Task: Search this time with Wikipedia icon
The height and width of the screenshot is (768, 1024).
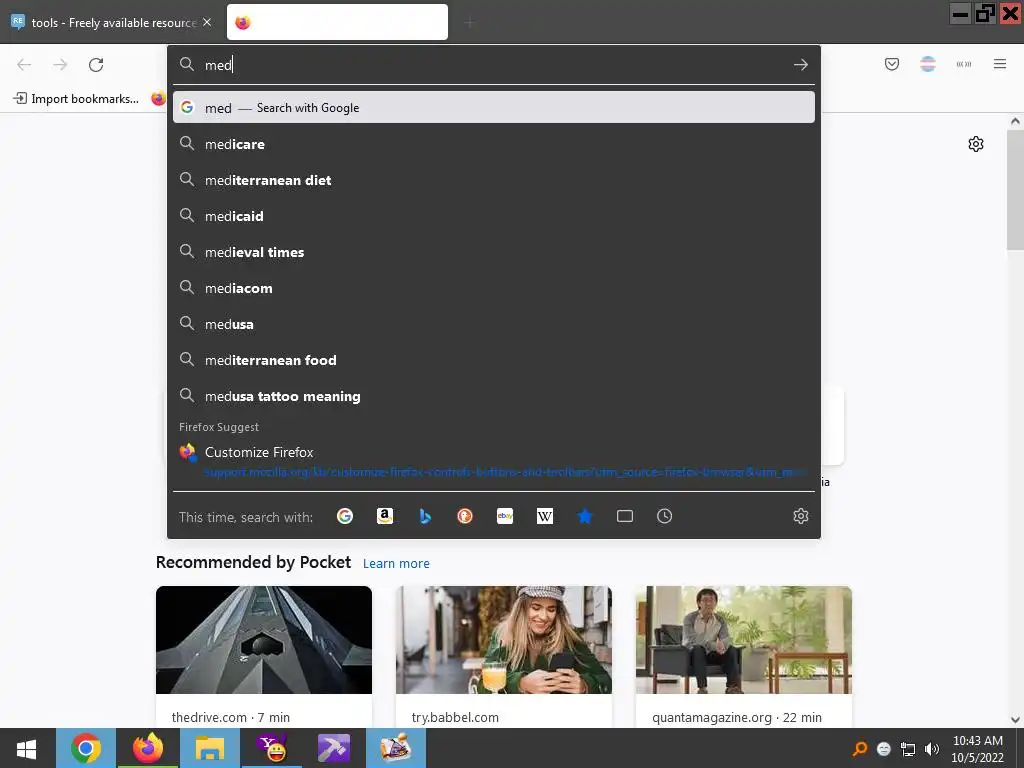Action: [x=545, y=517]
